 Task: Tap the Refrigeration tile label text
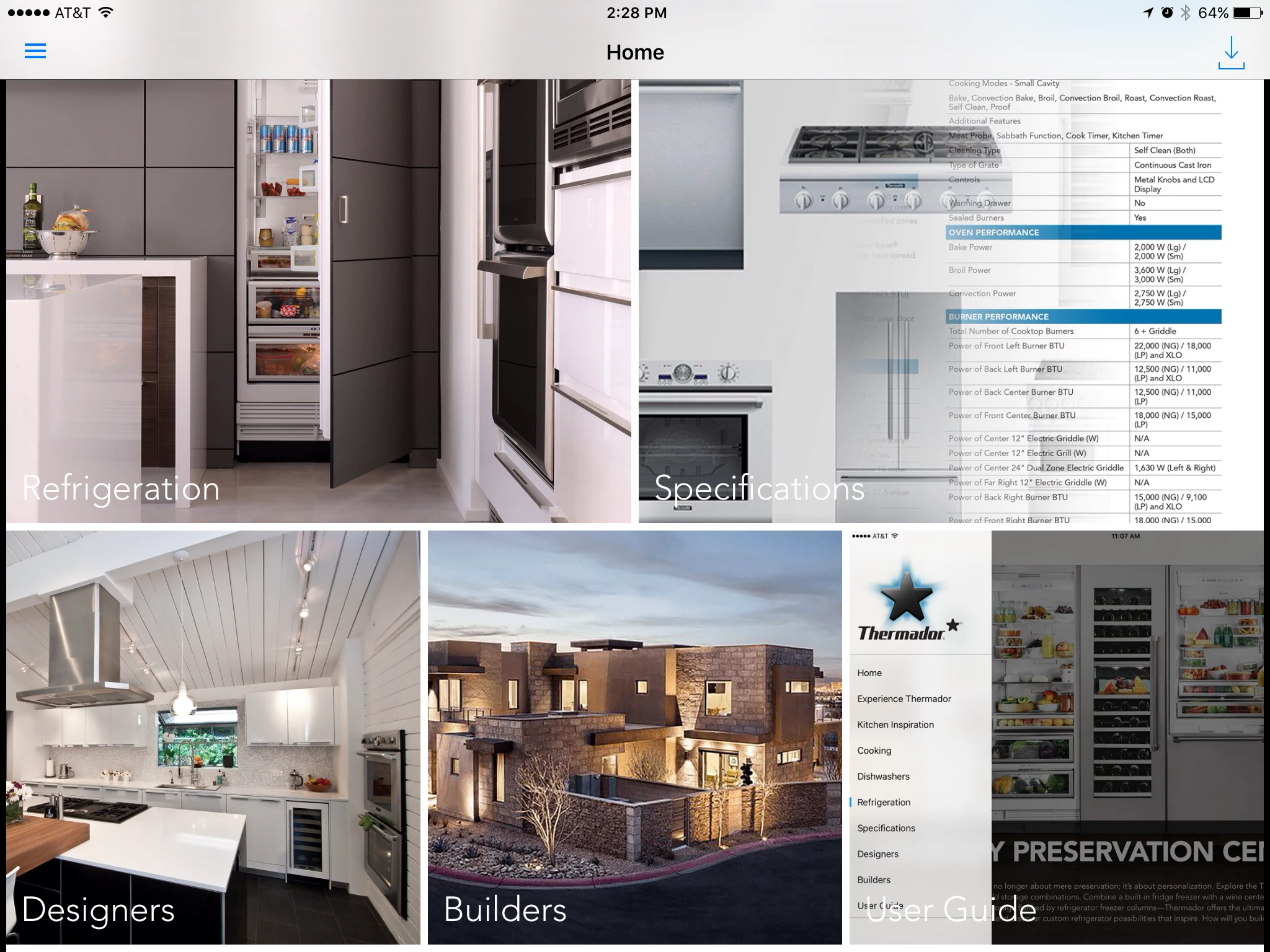tap(121, 488)
